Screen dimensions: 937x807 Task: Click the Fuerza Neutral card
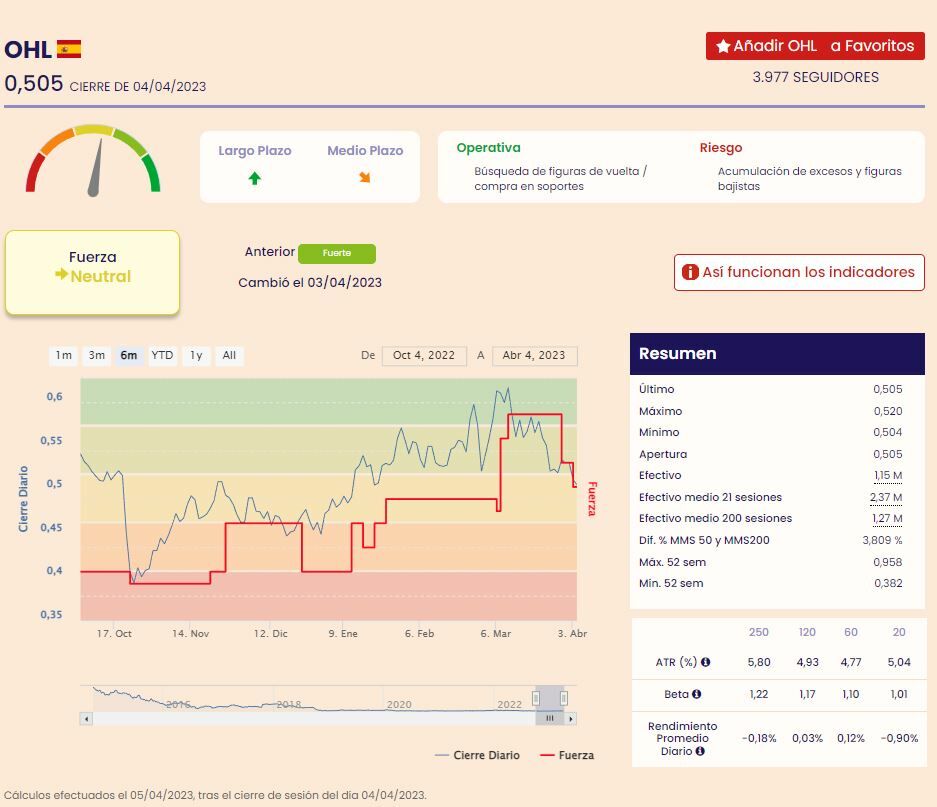[x=93, y=273]
